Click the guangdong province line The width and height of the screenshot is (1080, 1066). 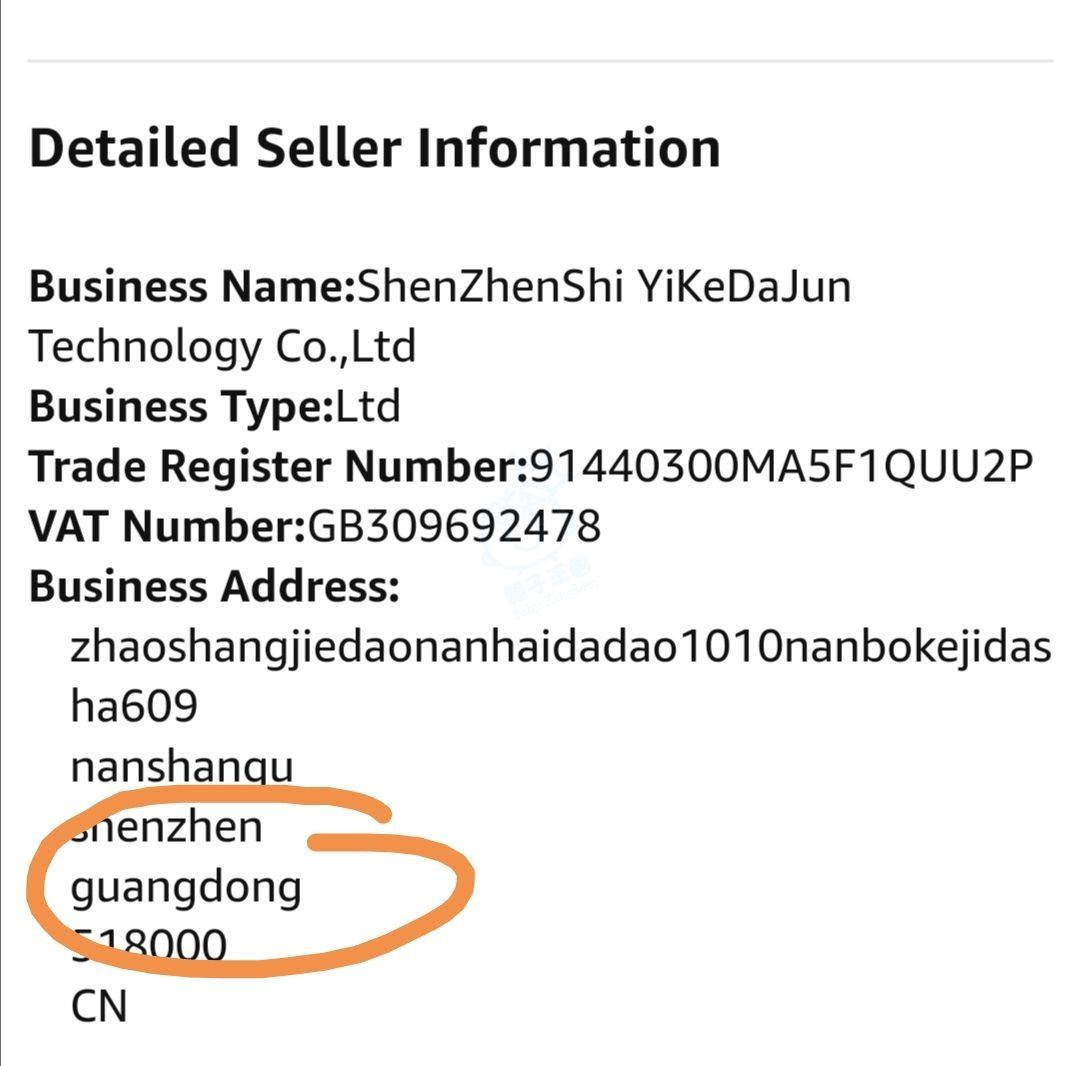pos(186,889)
